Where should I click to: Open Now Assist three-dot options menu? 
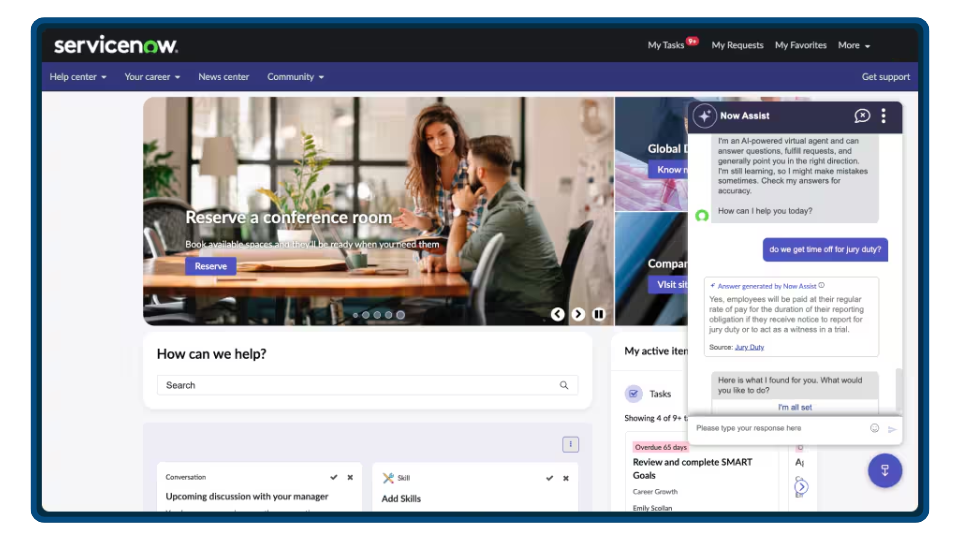tap(883, 116)
